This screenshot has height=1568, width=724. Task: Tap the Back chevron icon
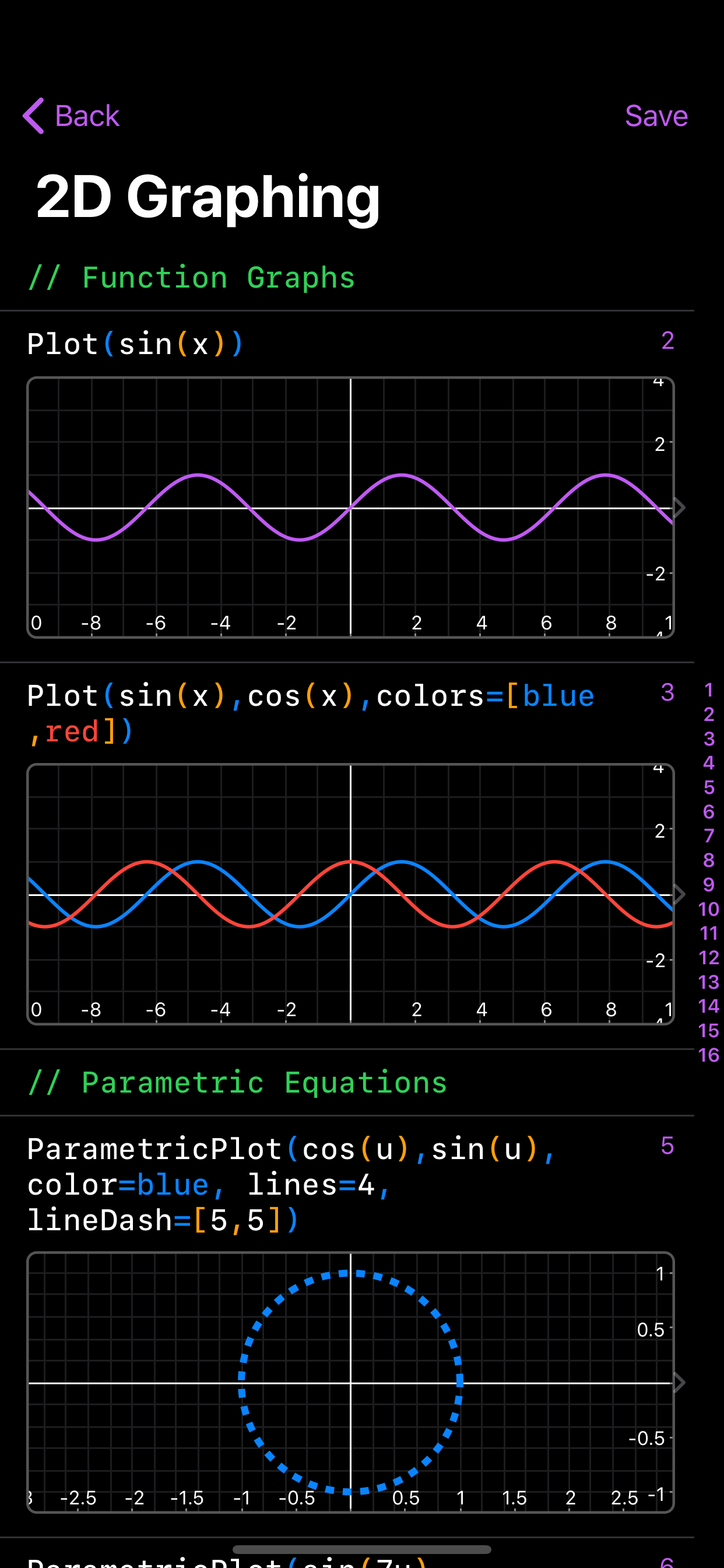(x=33, y=116)
